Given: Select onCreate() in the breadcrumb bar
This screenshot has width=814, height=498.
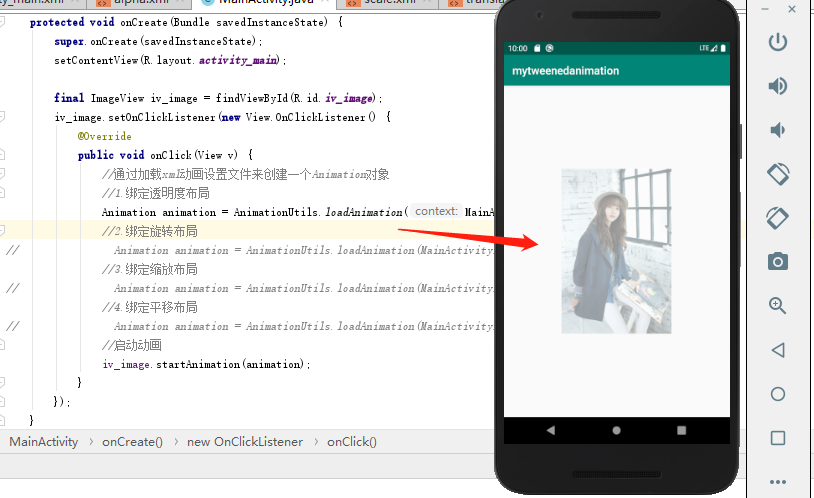Looking at the screenshot, I should pyautogui.click(x=132, y=442).
